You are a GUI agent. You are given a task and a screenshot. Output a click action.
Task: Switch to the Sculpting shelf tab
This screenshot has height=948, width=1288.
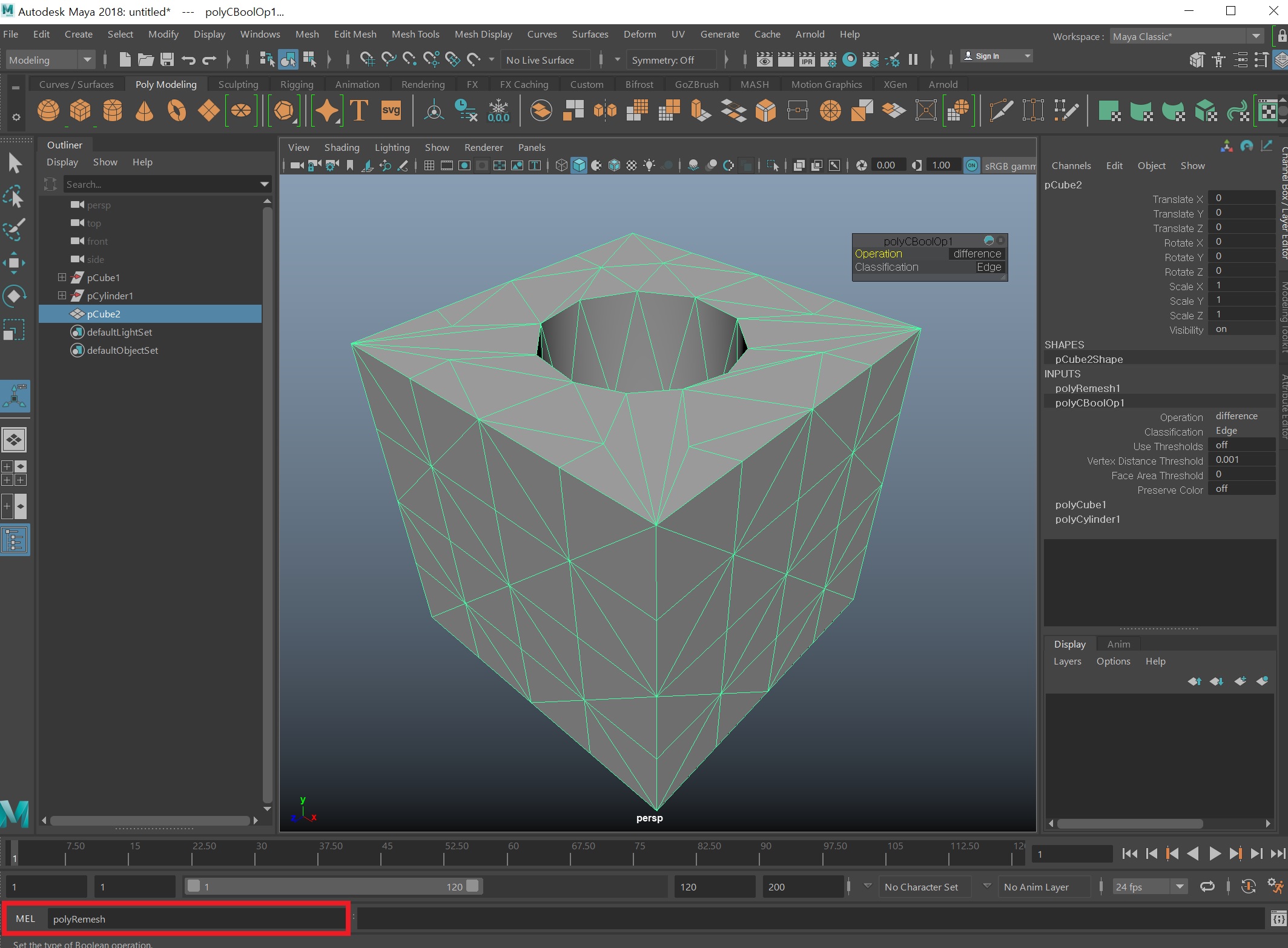(x=238, y=85)
